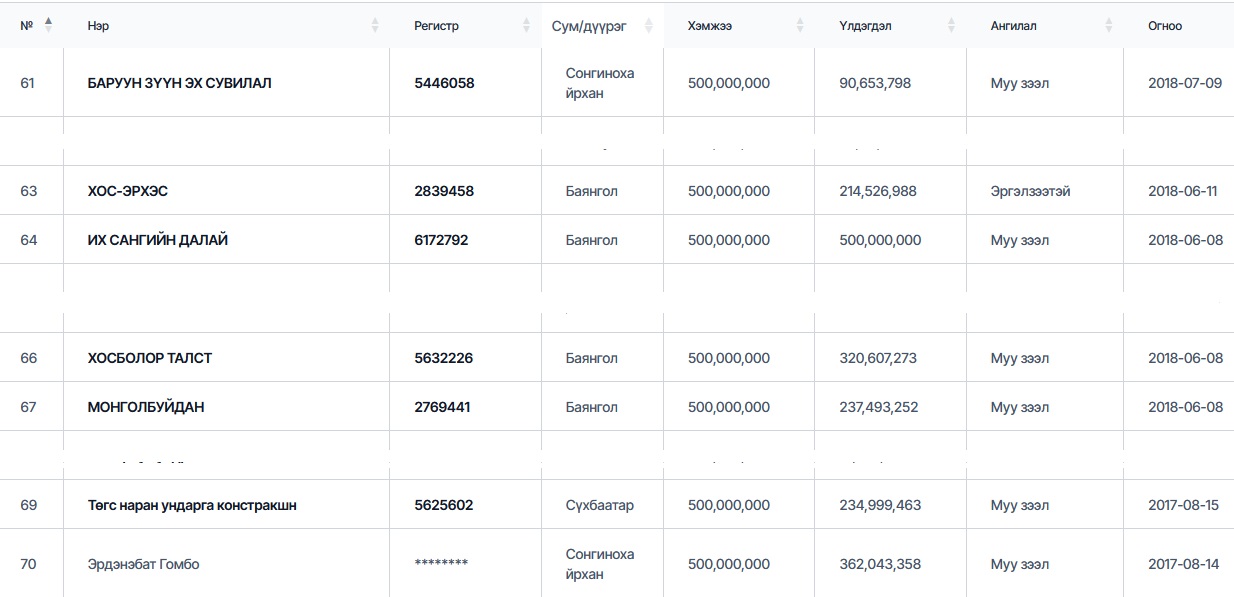Toggle sorting arrows for Хэмжээ column
This screenshot has width=1234, height=597.
coord(800,26)
